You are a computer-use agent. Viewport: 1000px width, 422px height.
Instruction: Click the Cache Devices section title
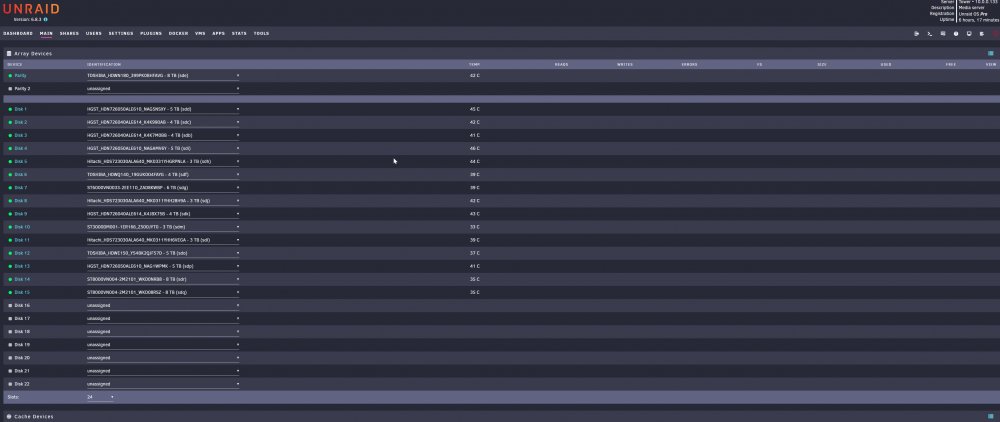click(34, 416)
